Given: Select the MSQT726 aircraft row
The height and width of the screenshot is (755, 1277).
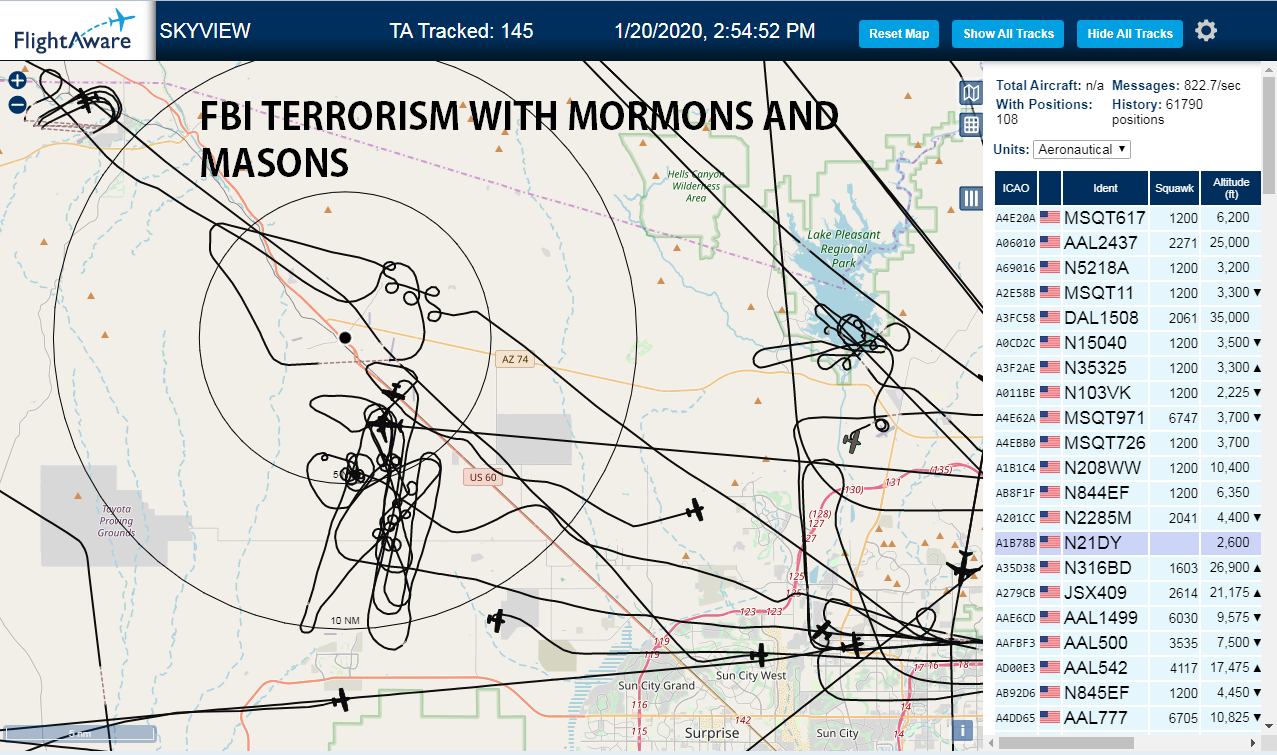Looking at the screenshot, I should click(1128, 442).
